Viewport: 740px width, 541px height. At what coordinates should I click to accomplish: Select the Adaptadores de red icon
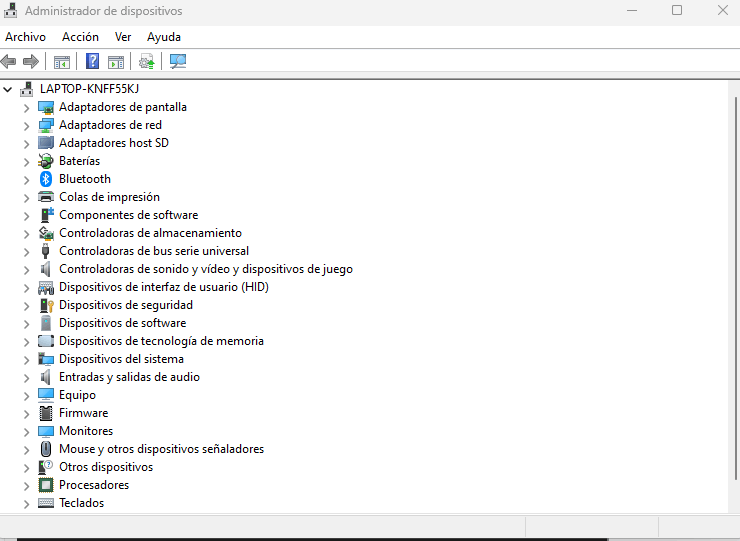pos(46,126)
